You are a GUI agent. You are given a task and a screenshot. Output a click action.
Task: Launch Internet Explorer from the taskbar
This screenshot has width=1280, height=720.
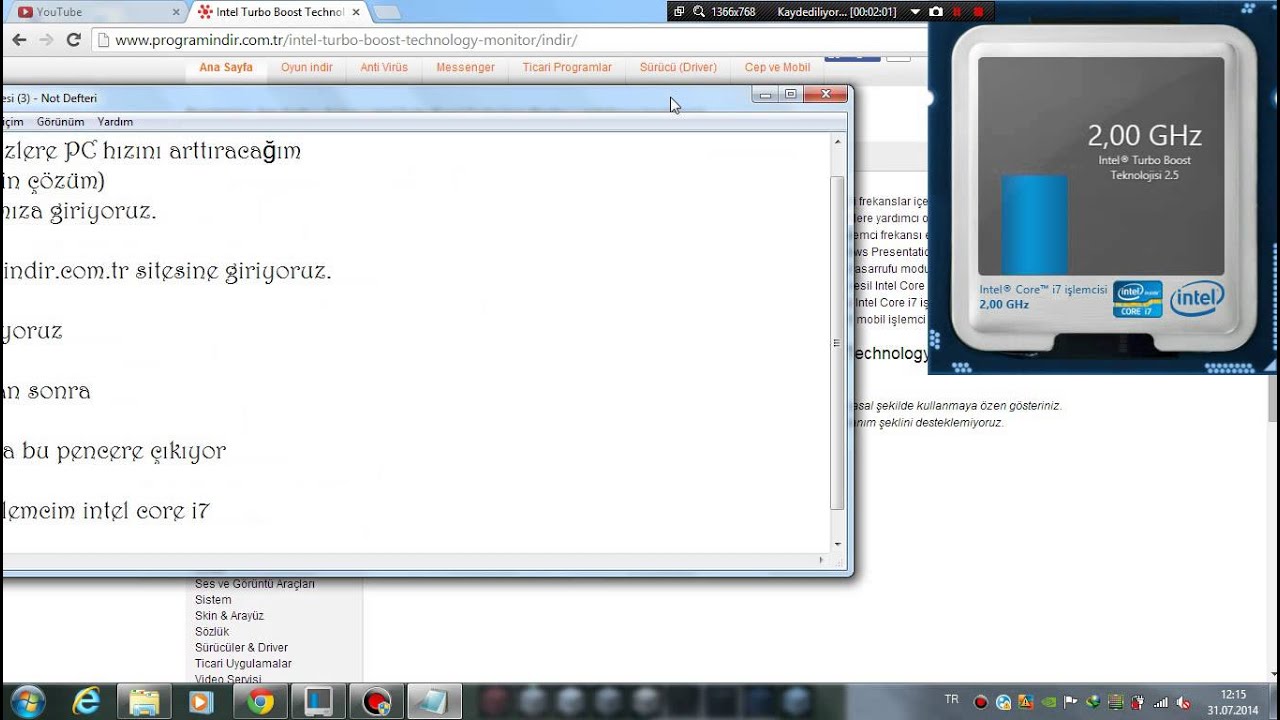(87, 702)
